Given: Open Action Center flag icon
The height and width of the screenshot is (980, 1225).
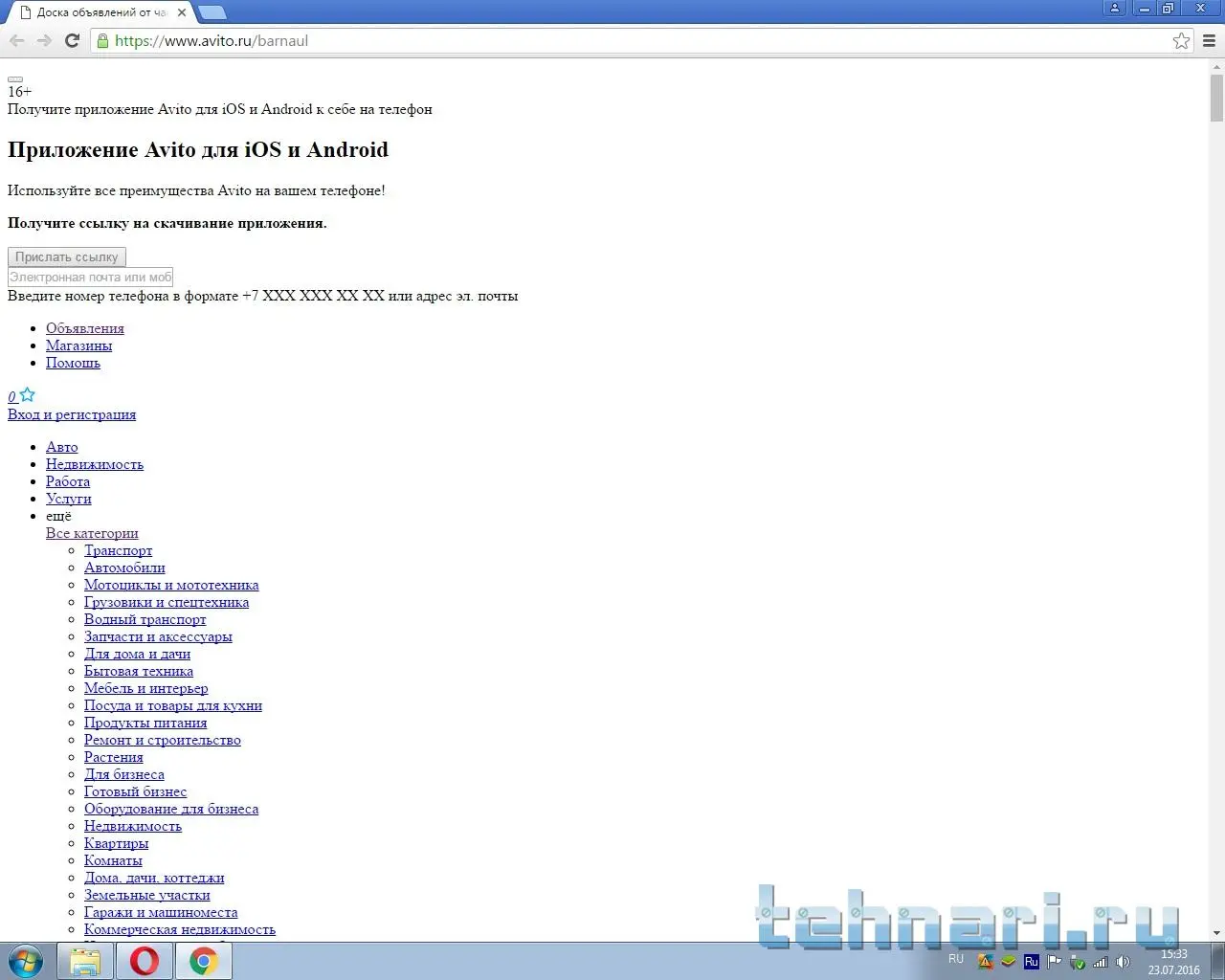Looking at the screenshot, I should tap(1054, 962).
